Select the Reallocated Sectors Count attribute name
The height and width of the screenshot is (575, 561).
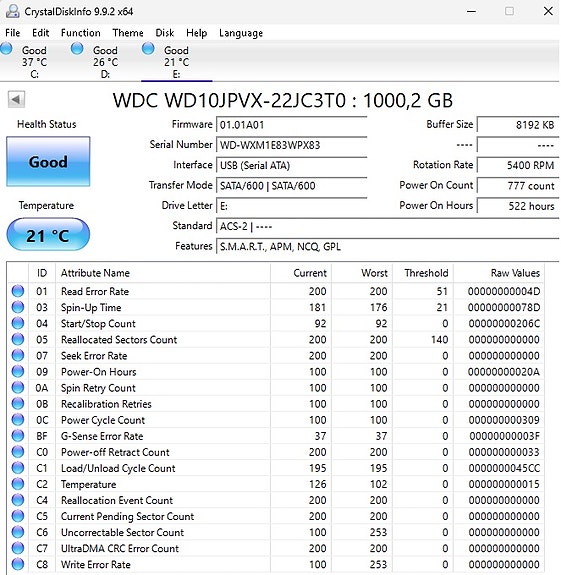(119, 340)
